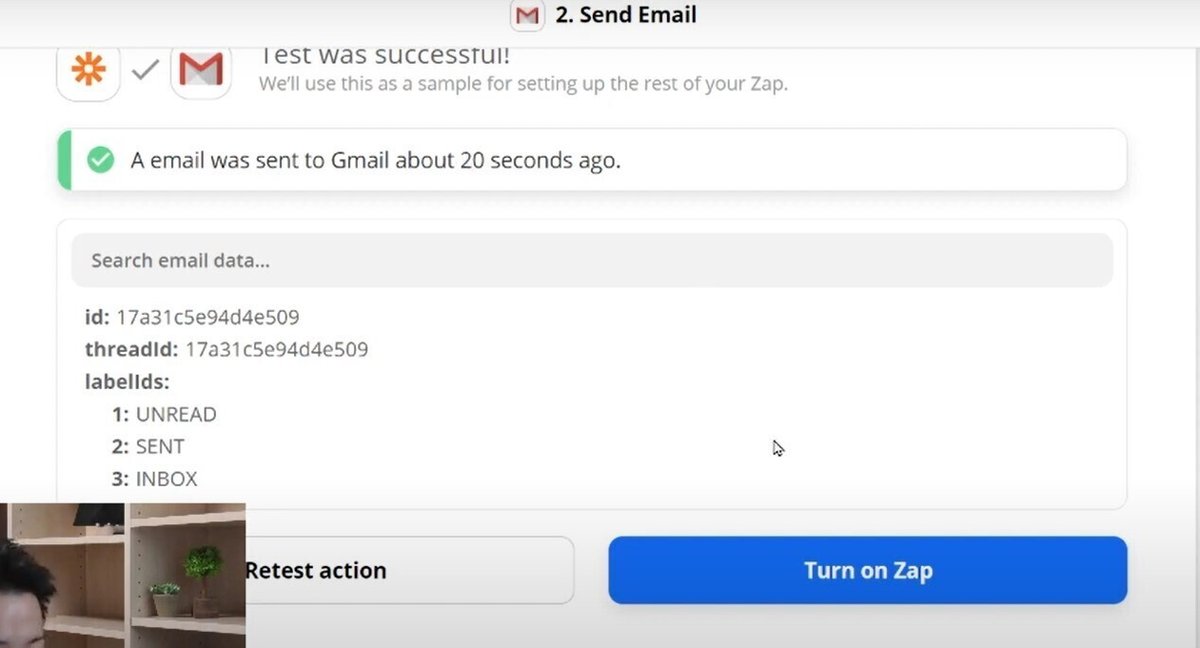Click the gray checkmark between app icons

pos(146,70)
